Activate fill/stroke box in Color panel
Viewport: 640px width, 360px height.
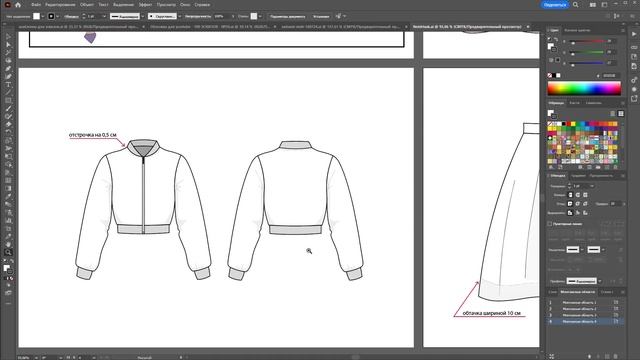551,47
